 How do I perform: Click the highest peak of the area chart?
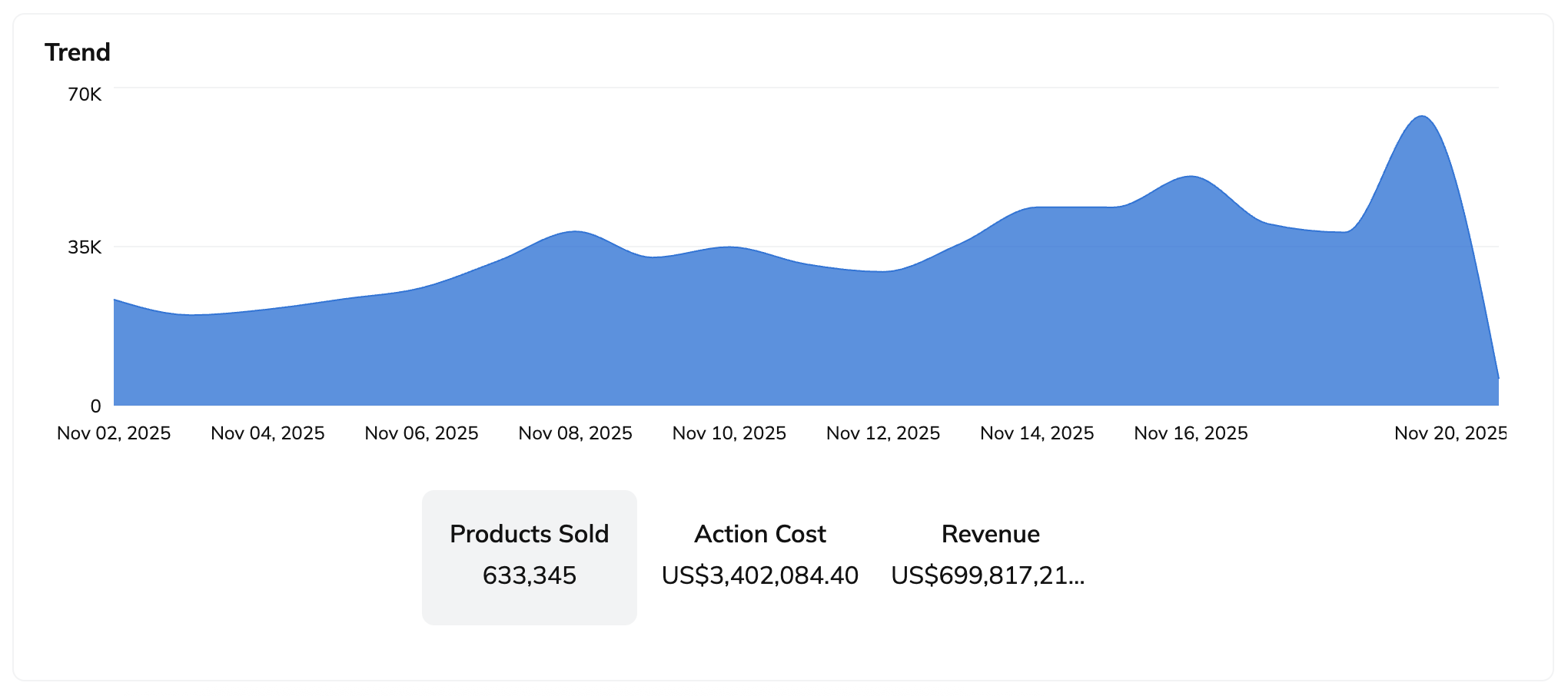(x=1422, y=118)
